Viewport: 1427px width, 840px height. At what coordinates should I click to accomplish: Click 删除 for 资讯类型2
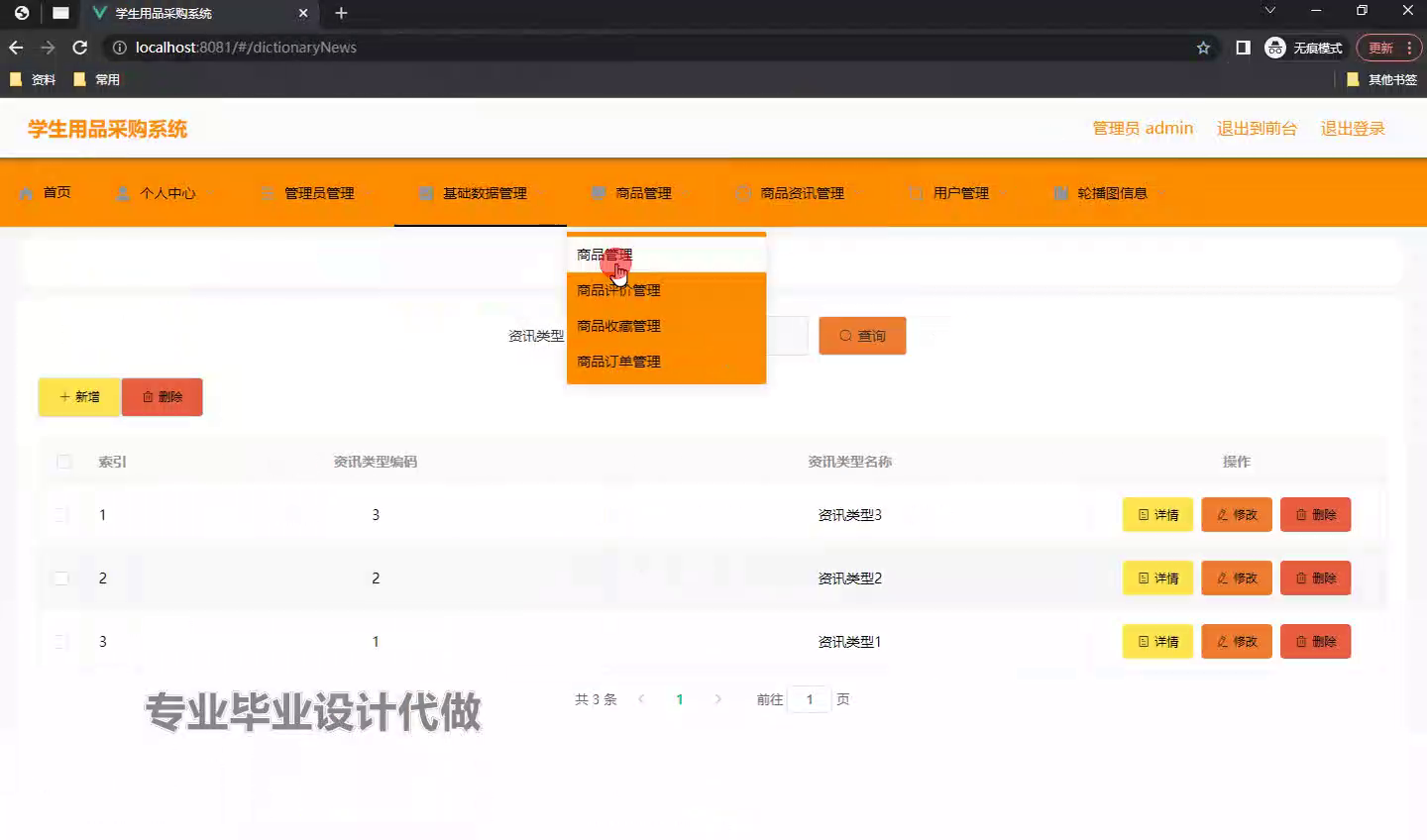(1316, 578)
